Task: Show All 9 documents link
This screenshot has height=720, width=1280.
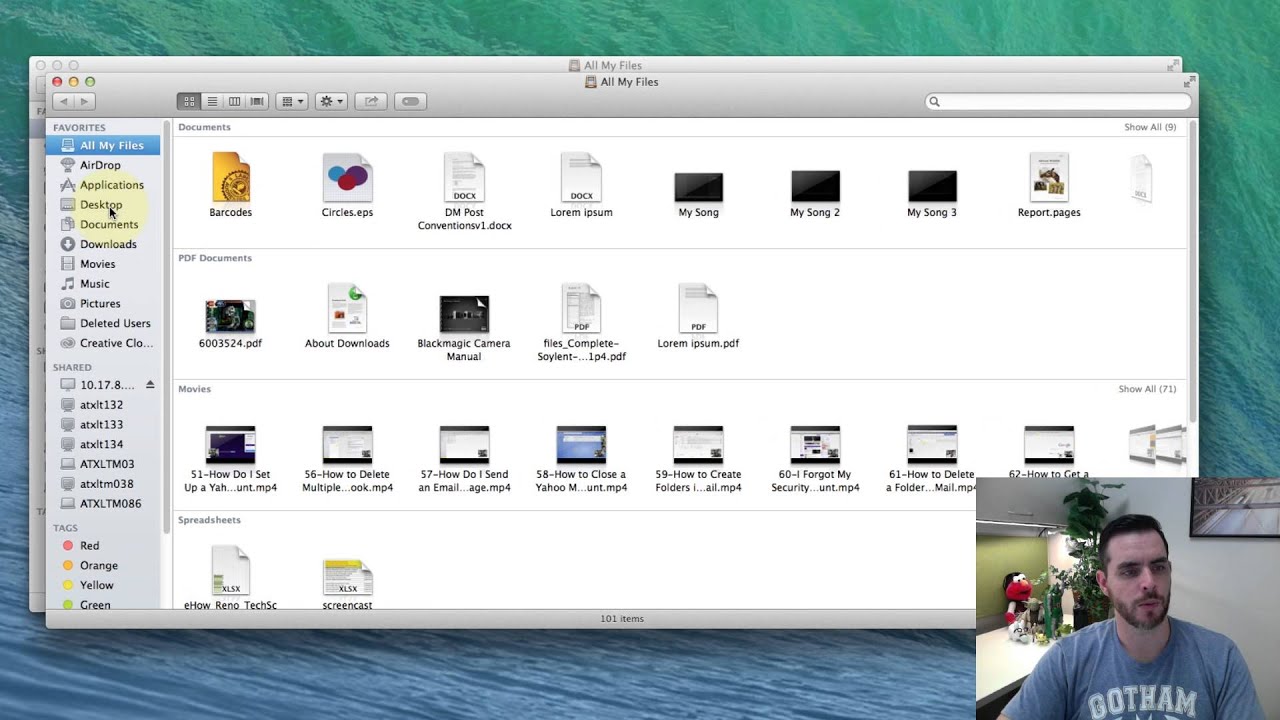Action: coord(1150,127)
